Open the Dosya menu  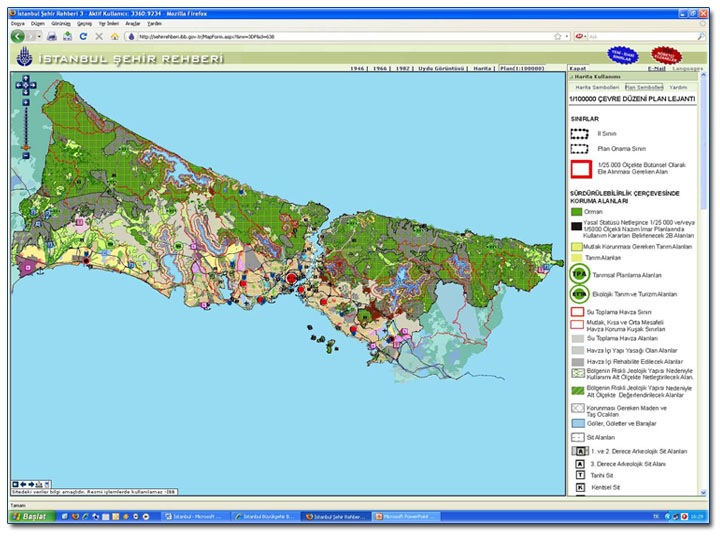[17, 23]
